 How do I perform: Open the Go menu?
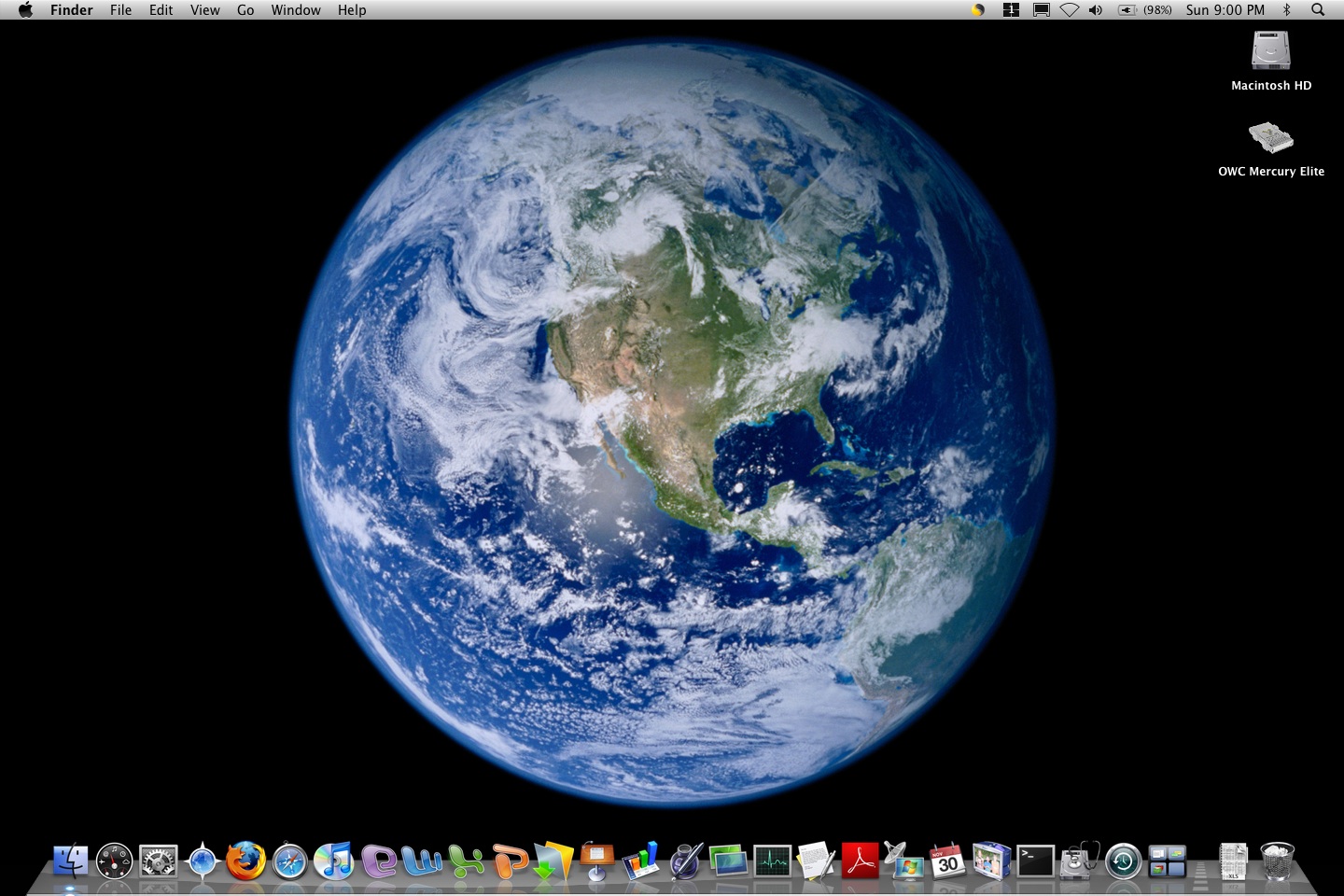pyautogui.click(x=245, y=10)
